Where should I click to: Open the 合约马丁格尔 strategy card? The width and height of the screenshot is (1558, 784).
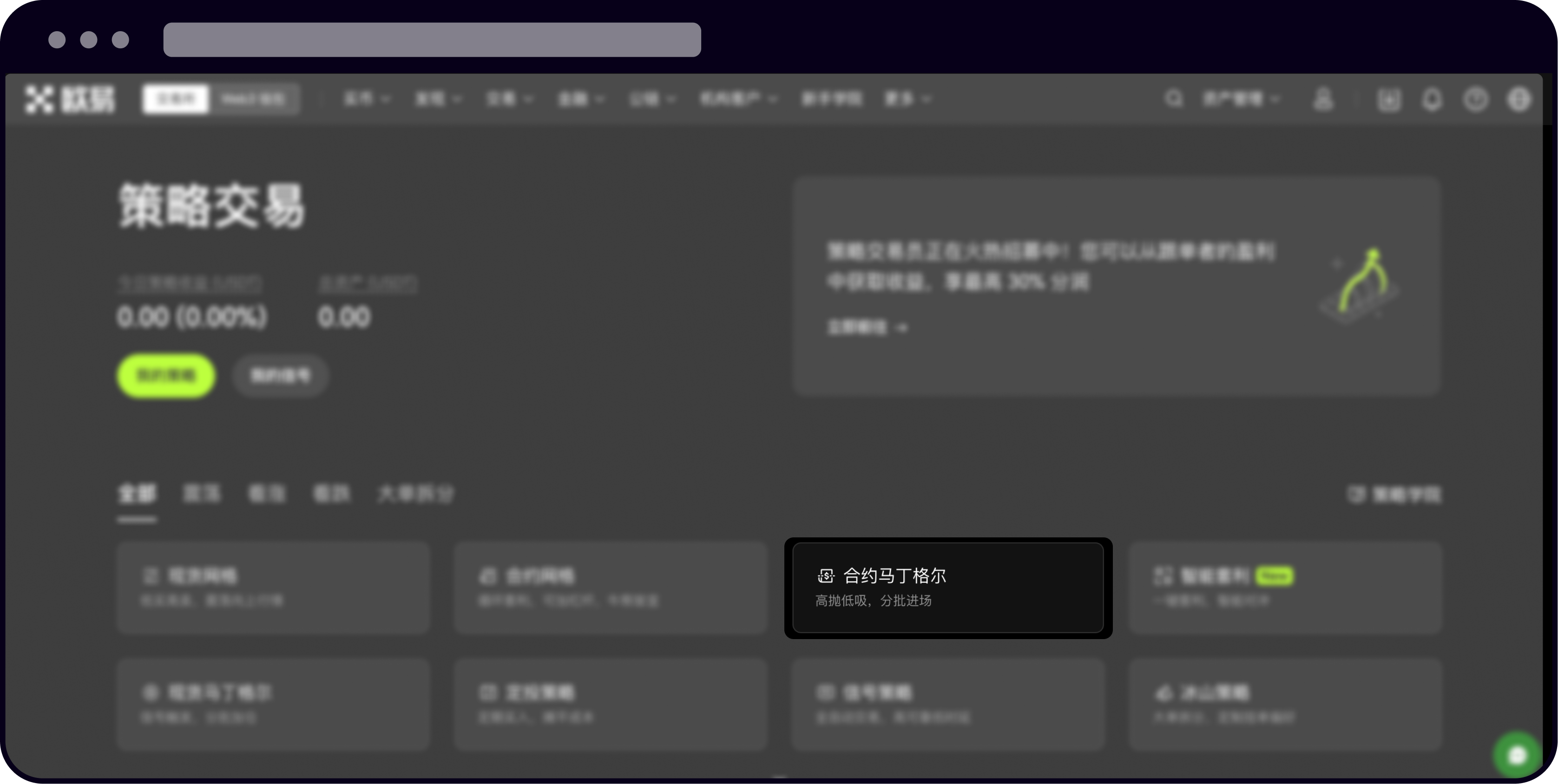pos(948,588)
